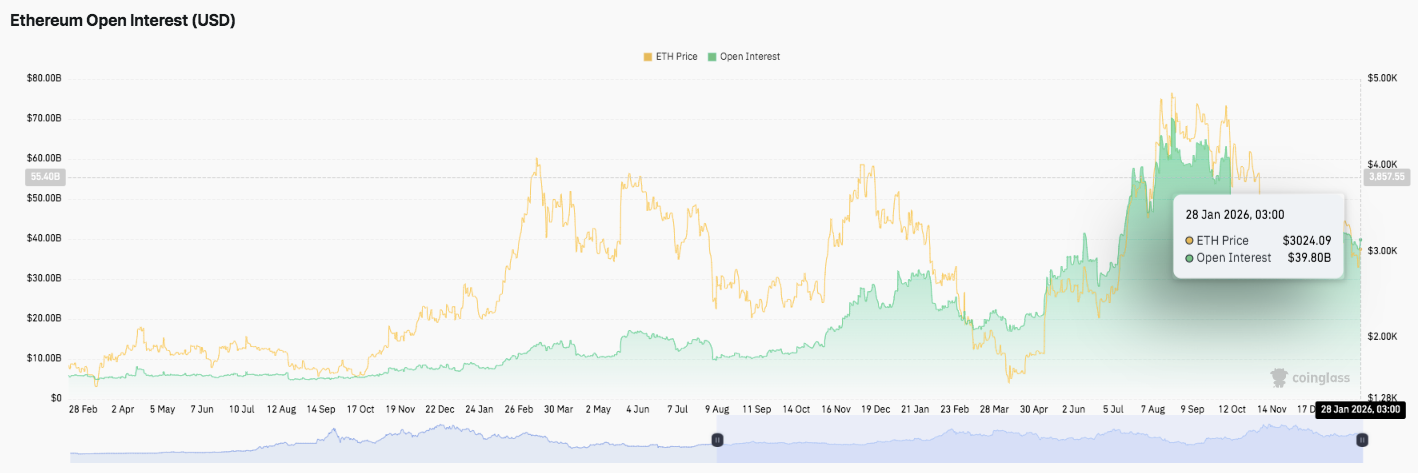The width and height of the screenshot is (1418, 473).
Task: Click the highlighted selected range in navigator
Action: point(1040,442)
